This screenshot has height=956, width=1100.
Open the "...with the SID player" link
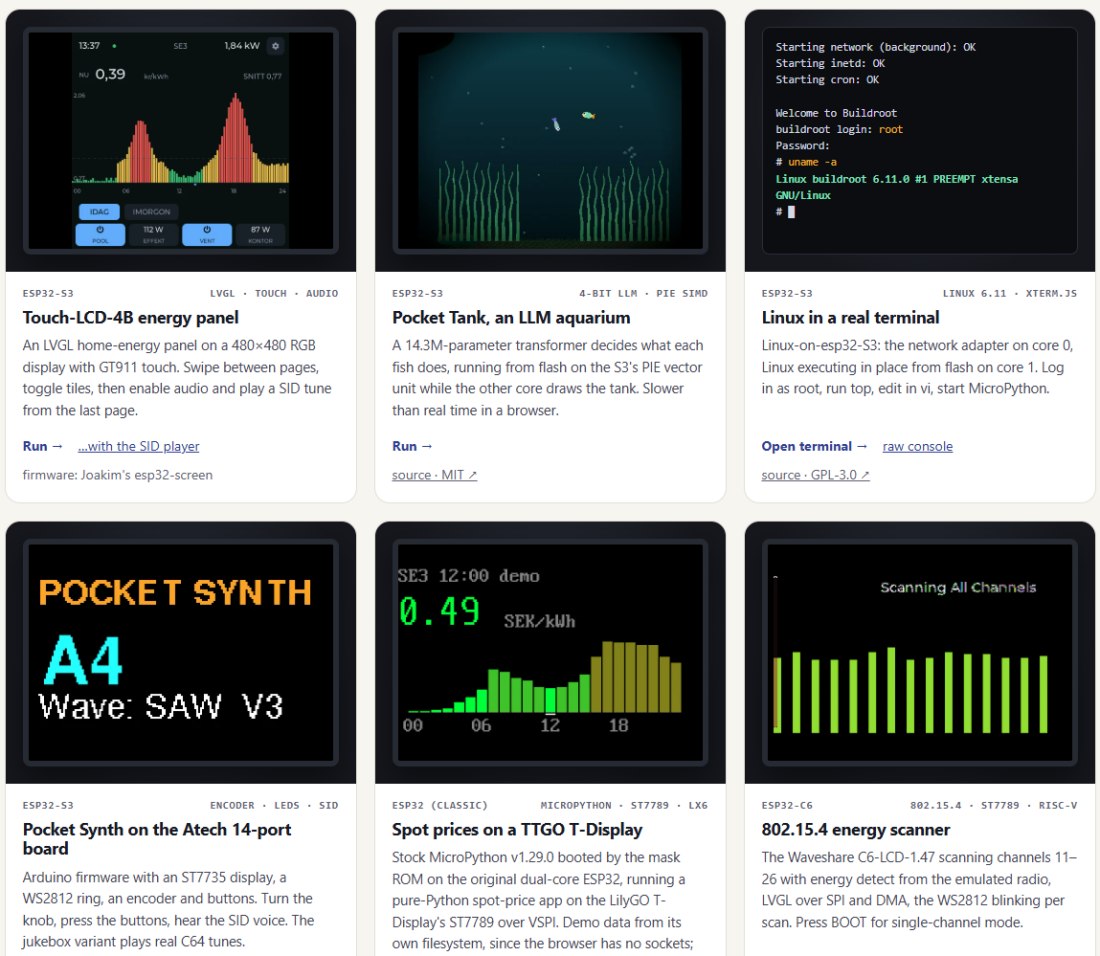point(138,446)
